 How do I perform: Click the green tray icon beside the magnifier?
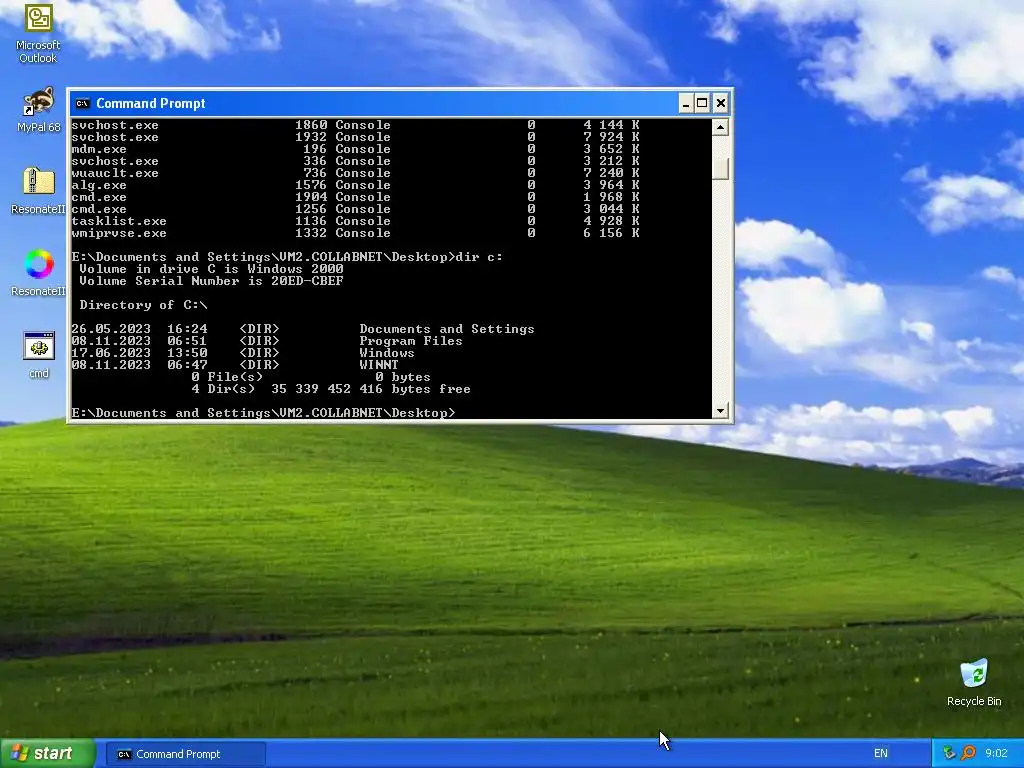(950, 754)
